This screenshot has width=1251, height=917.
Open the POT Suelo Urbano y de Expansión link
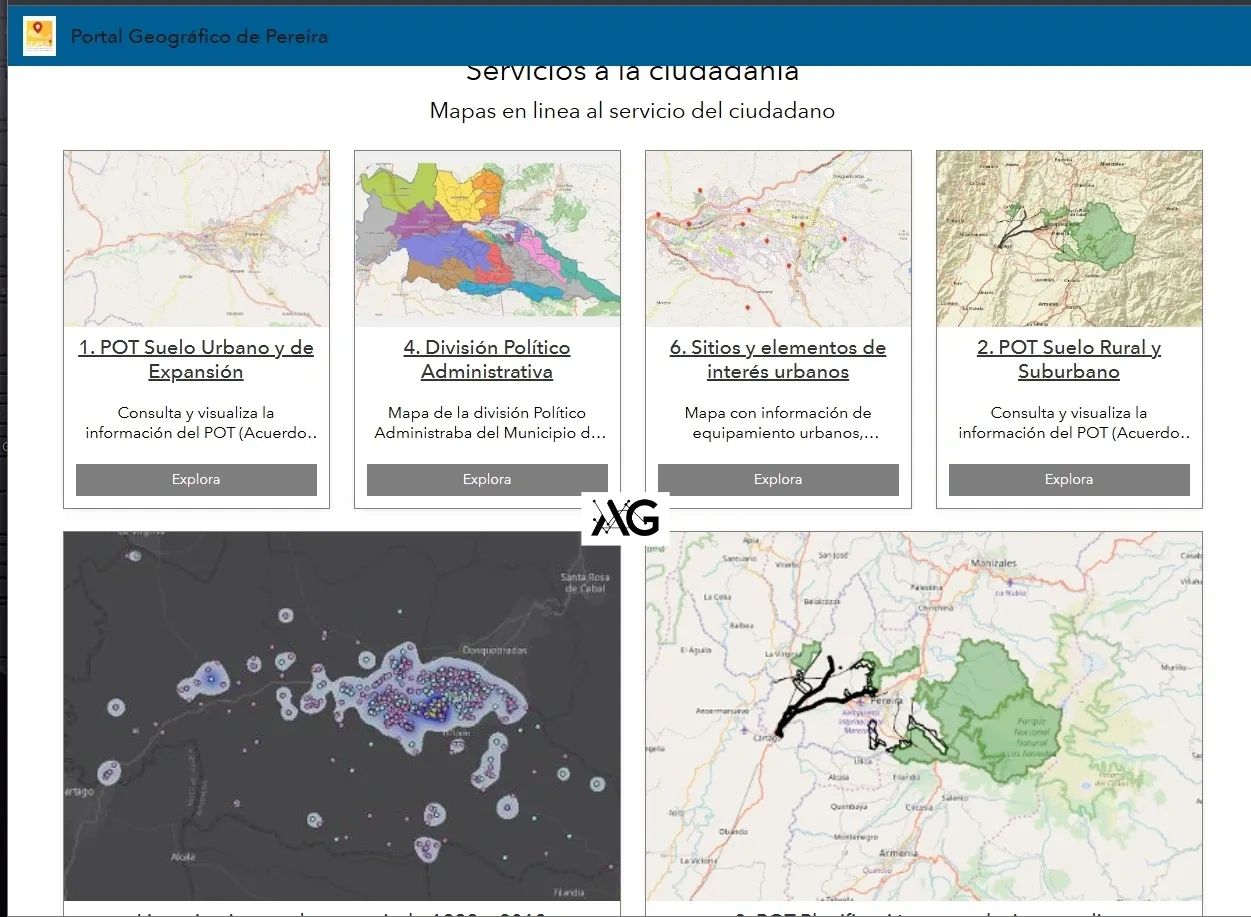195,359
